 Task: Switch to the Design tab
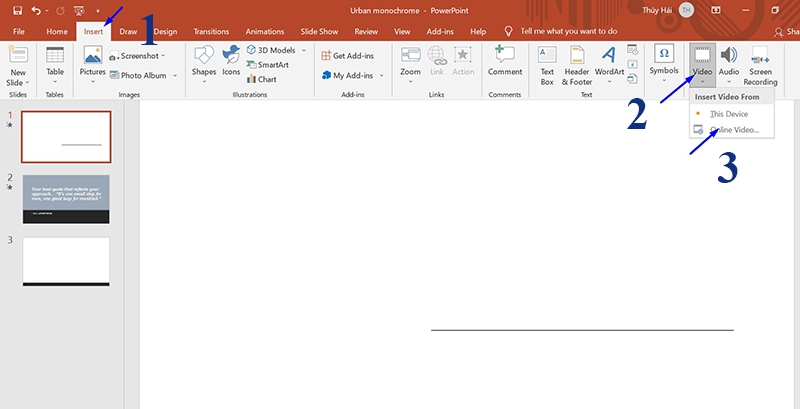(166, 32)
